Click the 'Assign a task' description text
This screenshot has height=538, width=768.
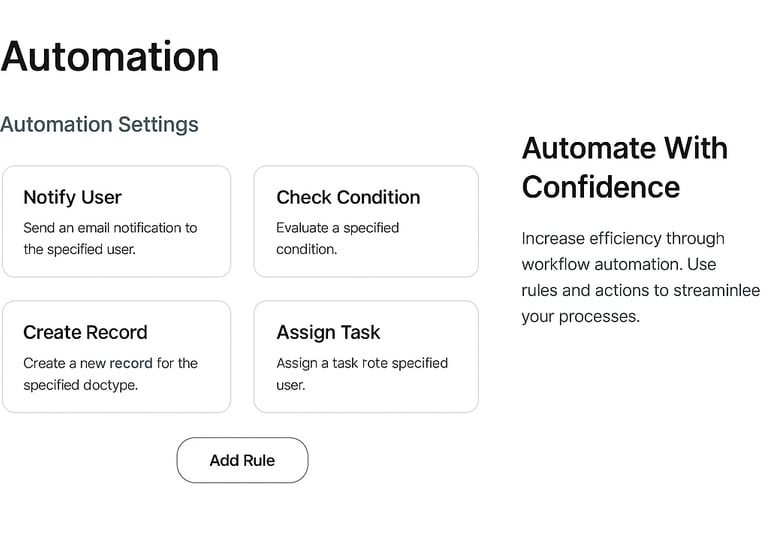coord(361,363)
